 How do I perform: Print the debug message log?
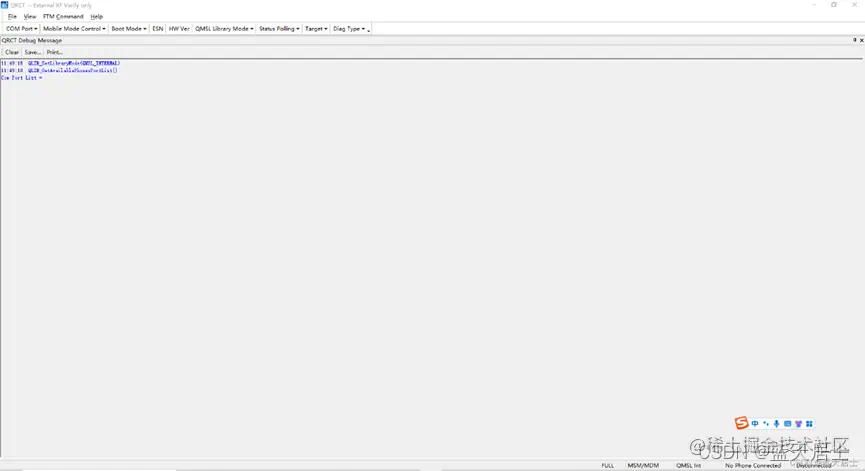pyautogui.click(x=55, y=52)
